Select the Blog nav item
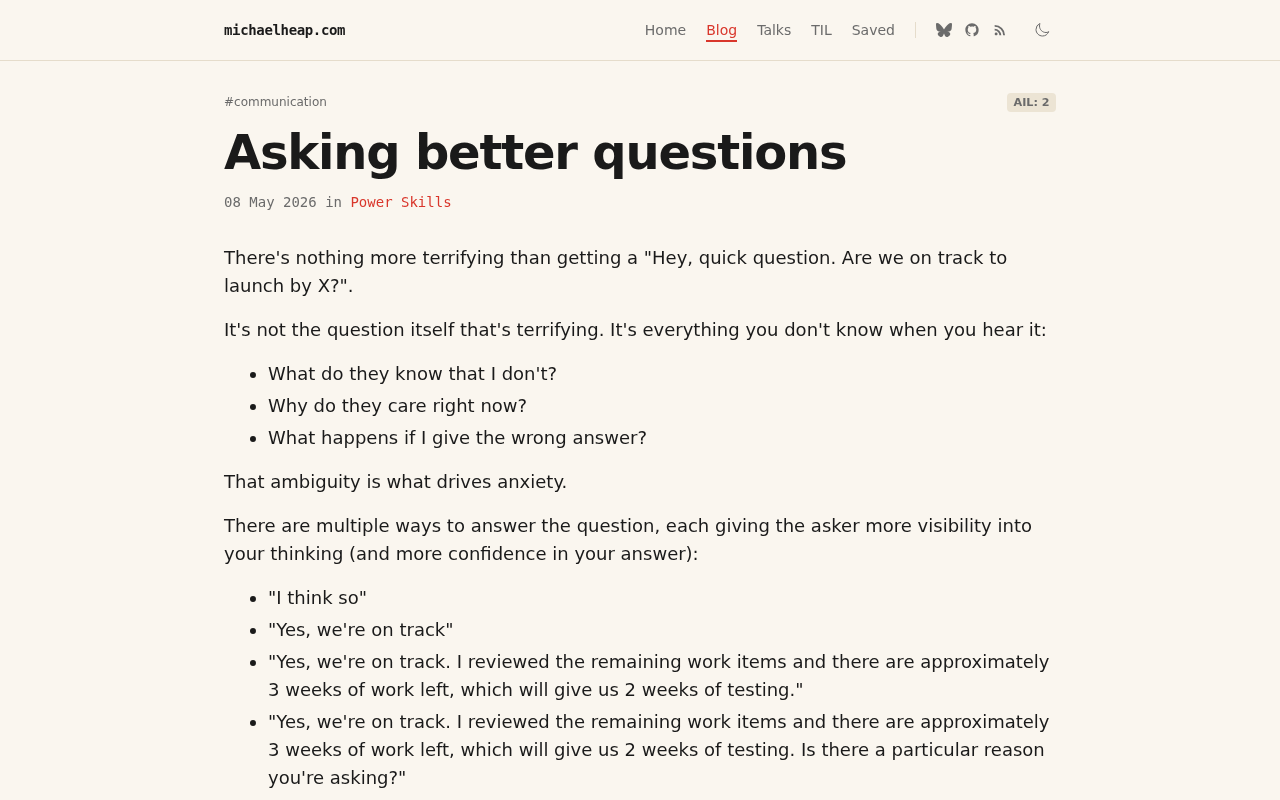The width and height of the screenshot is (1280, 800). (x=721, y=30)
